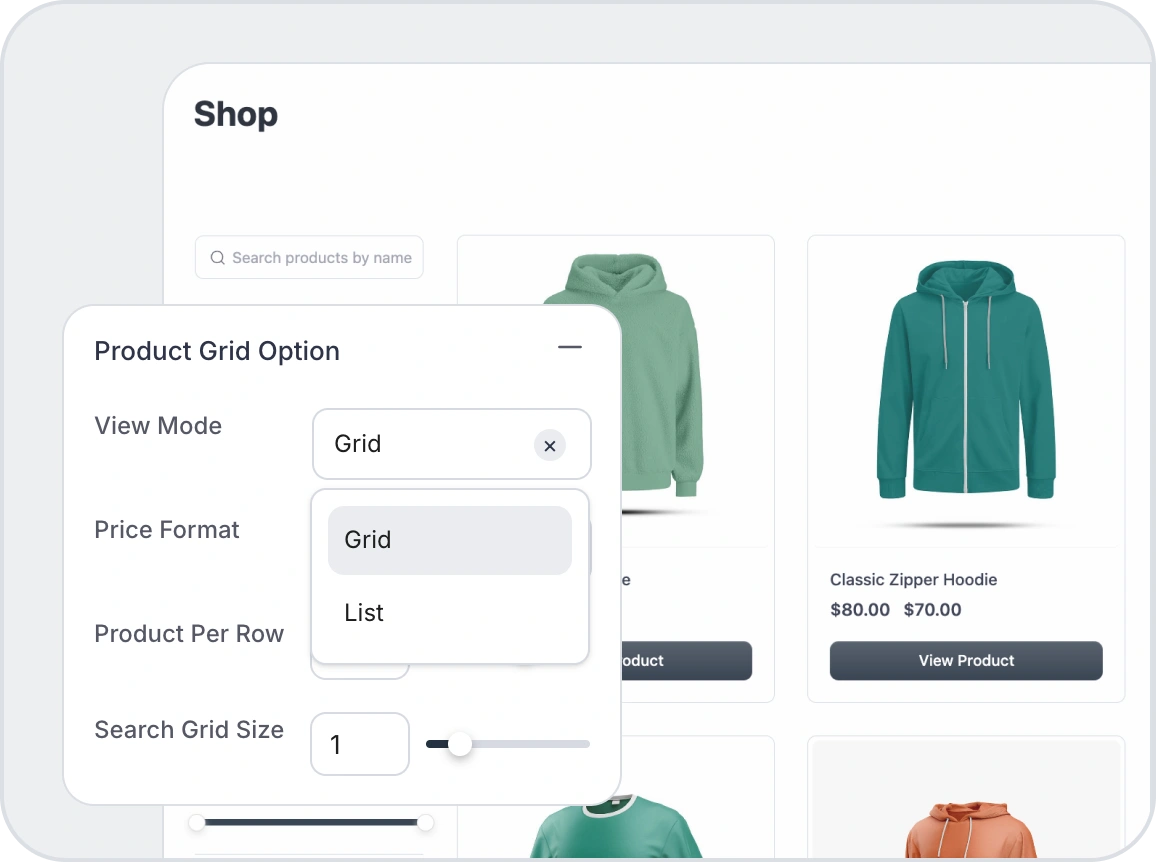Image resolution: width=1156 pixels, height=862 pixels.
Task: Select Grid from the dropdown list
Action: point(449,540)
